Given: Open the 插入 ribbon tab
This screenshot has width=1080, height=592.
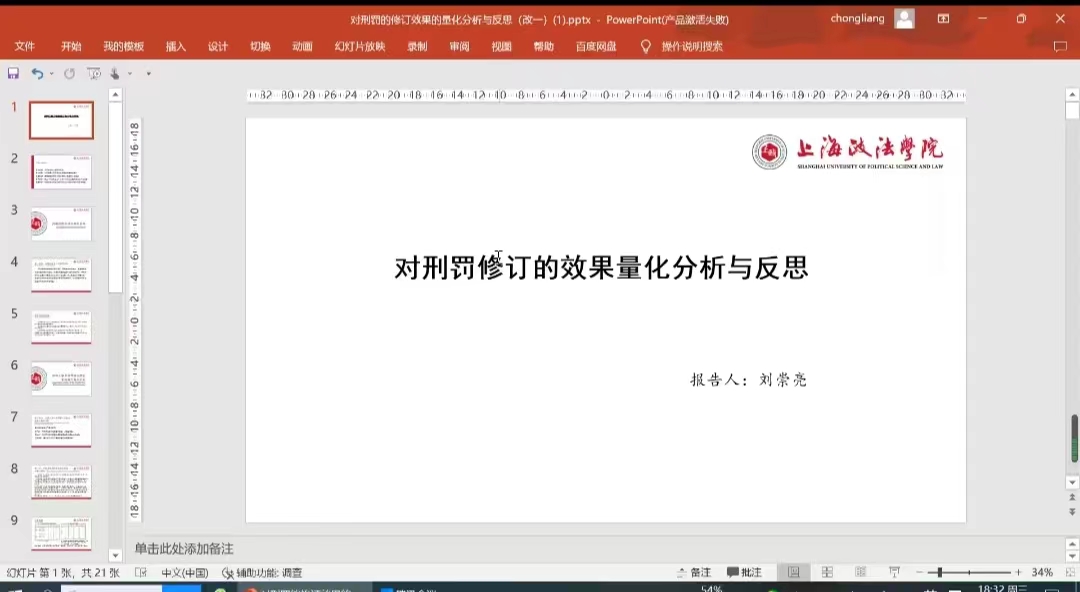Looking at the screenshot, I should 176,46.
